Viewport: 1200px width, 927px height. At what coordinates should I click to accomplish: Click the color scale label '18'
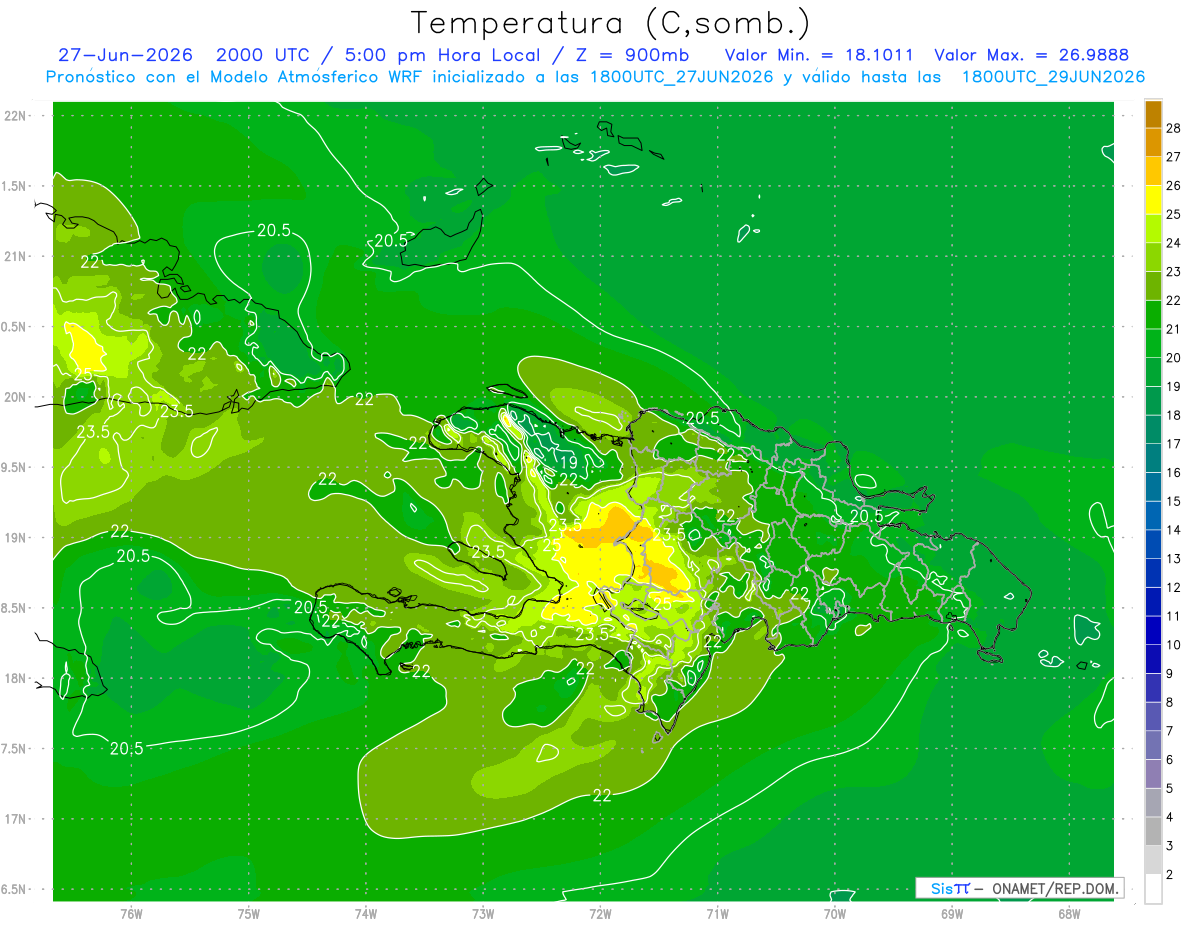coord(1174,415)
